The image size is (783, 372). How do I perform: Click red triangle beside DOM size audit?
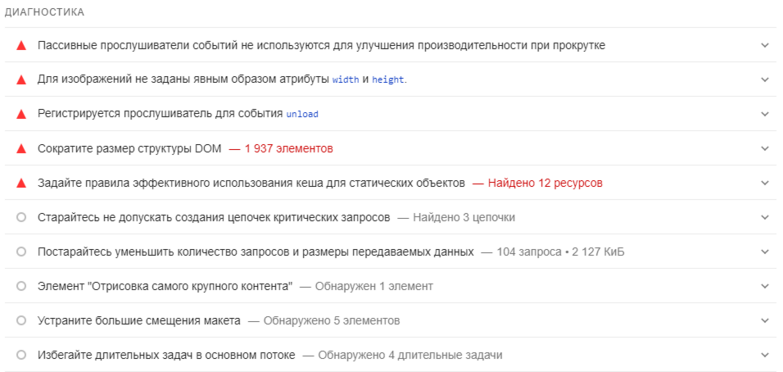click(21, 149)
